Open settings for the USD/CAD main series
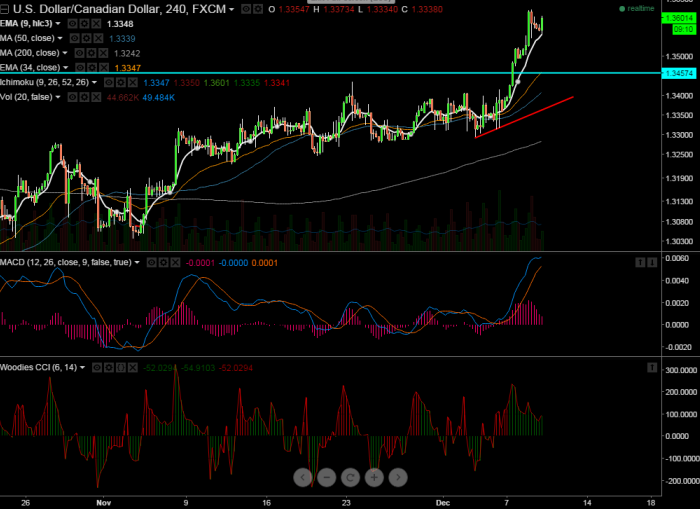The width and height of the screenshot is (700, 509). coord(258,9)
